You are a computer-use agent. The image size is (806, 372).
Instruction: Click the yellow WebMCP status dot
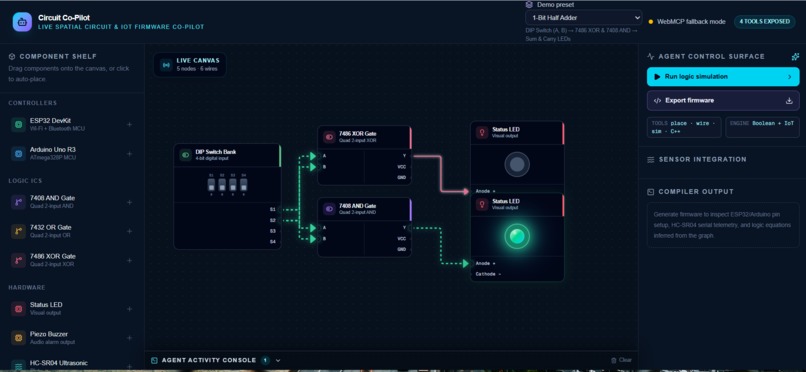coord(651,22)
